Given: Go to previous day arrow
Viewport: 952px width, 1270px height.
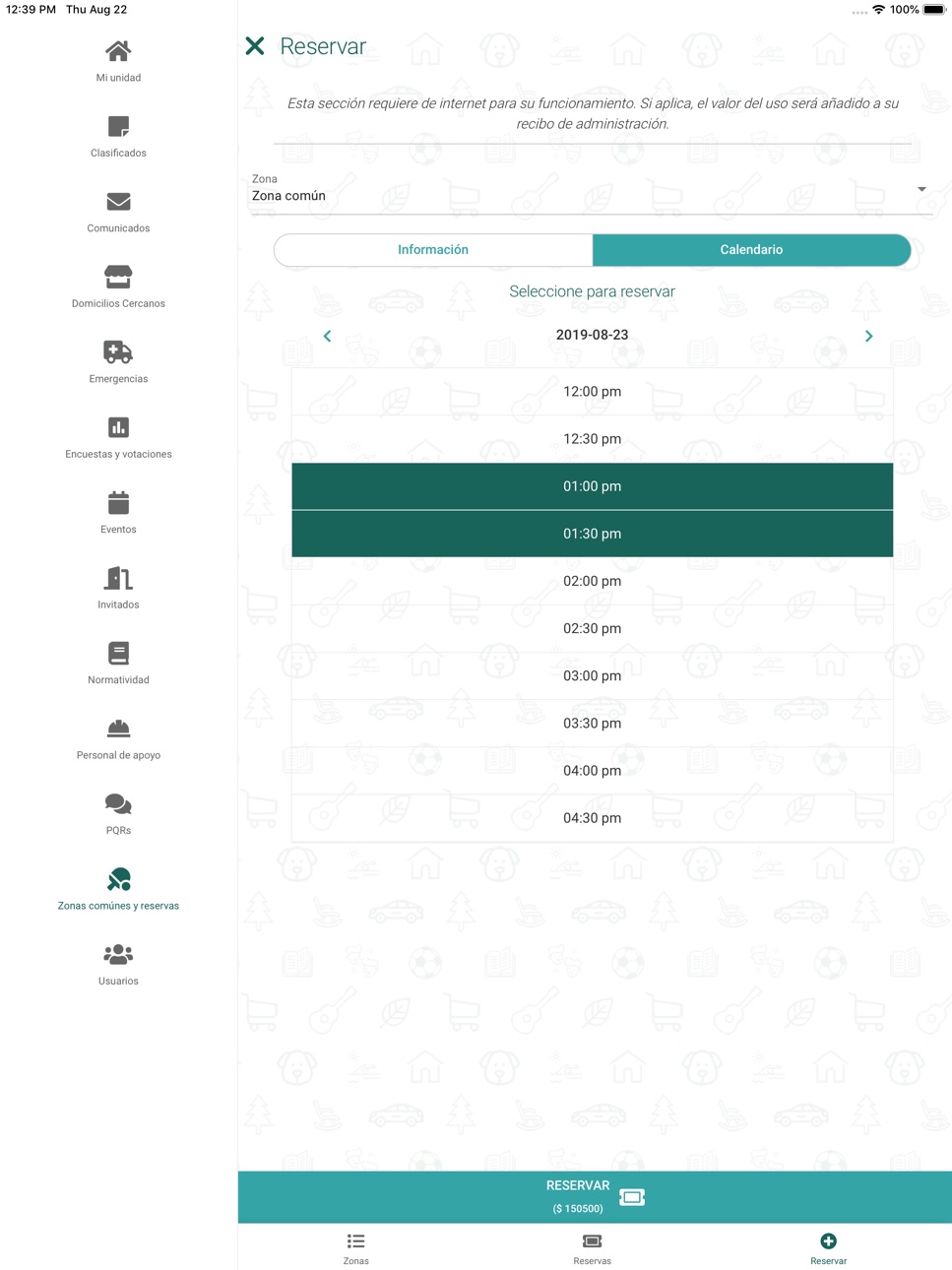Looking at the screenshot, I should click(x=327, y=336).
